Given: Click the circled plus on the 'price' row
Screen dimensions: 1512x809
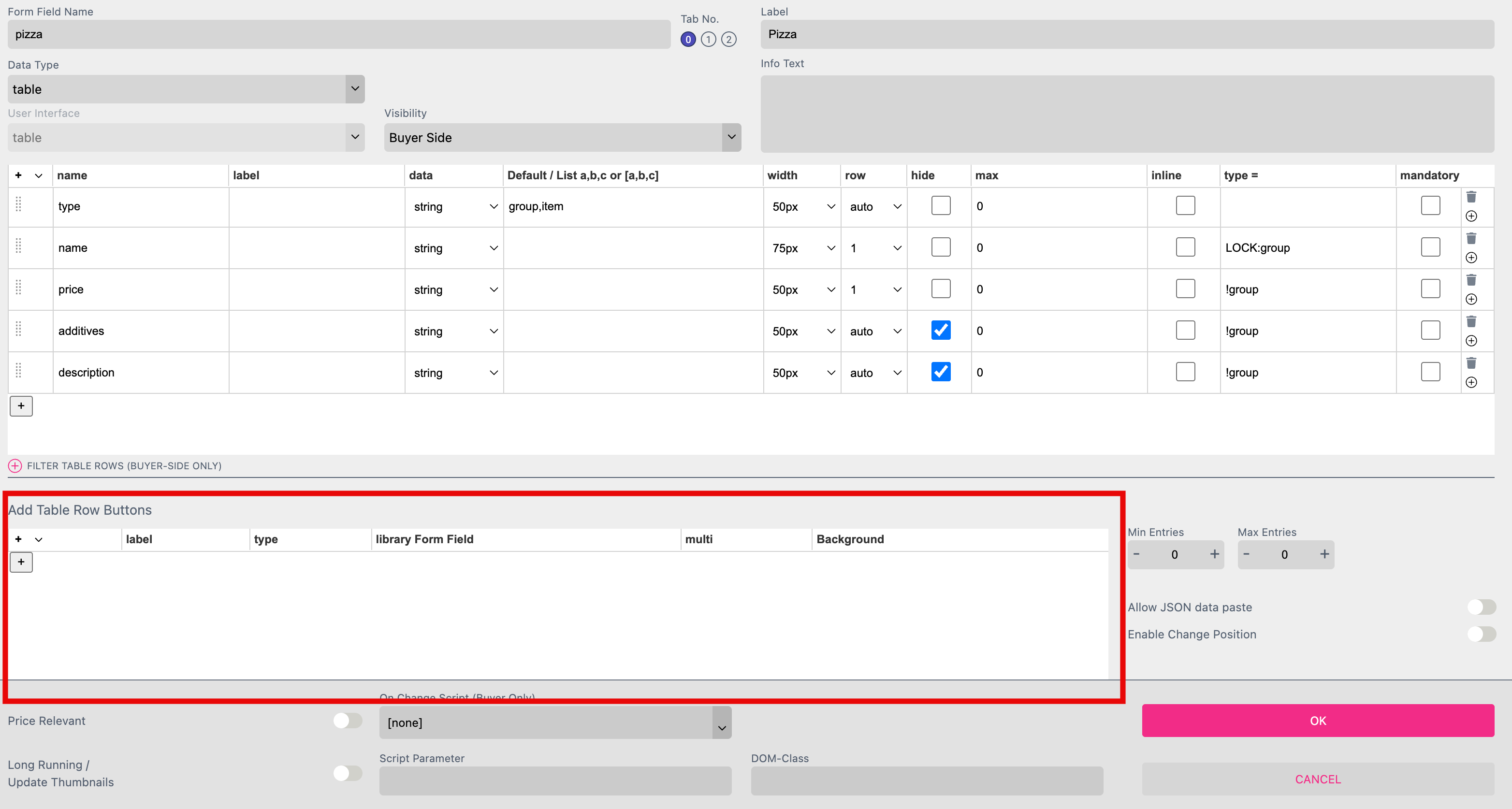Looking at the screenshot, I should pyautogui.click(x=1471, y=300).
